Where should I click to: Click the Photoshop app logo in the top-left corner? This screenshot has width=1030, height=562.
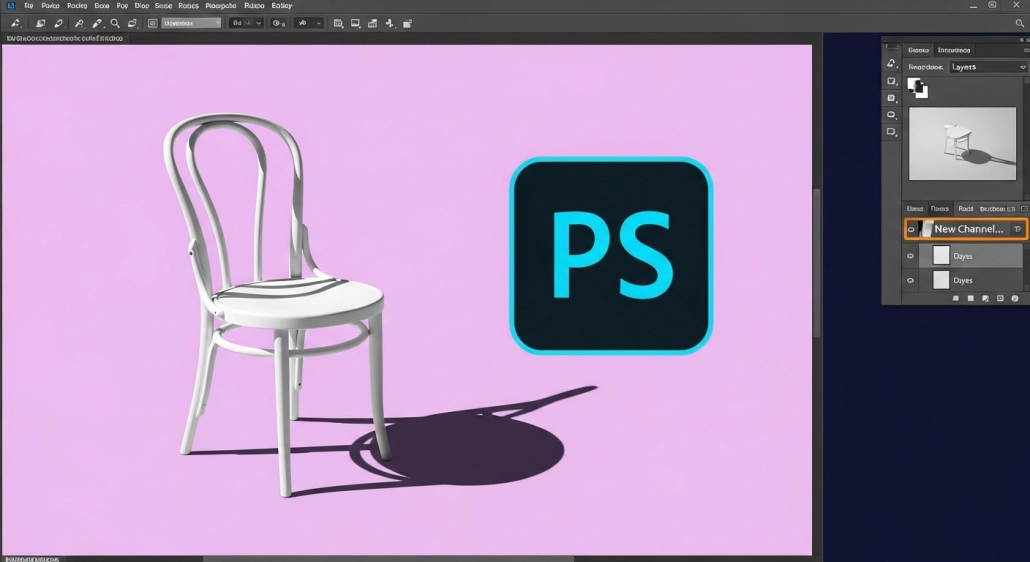click(x=10, y=5)
